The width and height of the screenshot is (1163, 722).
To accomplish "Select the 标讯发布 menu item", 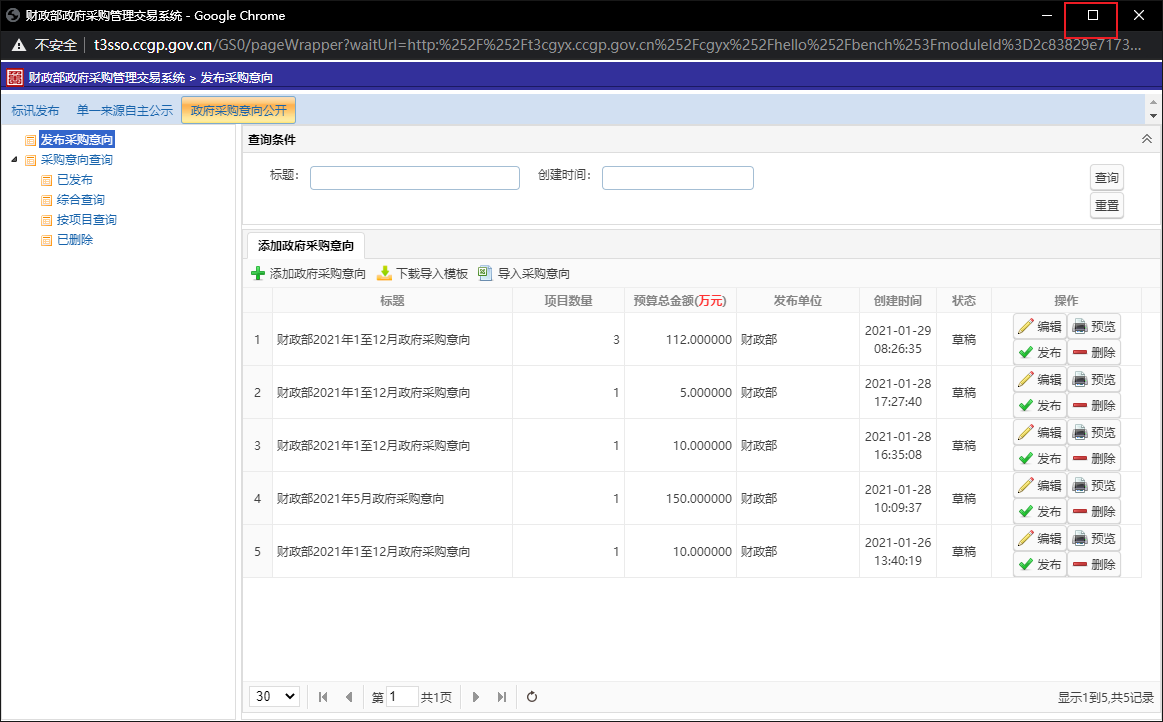I will tap(35, 110).
